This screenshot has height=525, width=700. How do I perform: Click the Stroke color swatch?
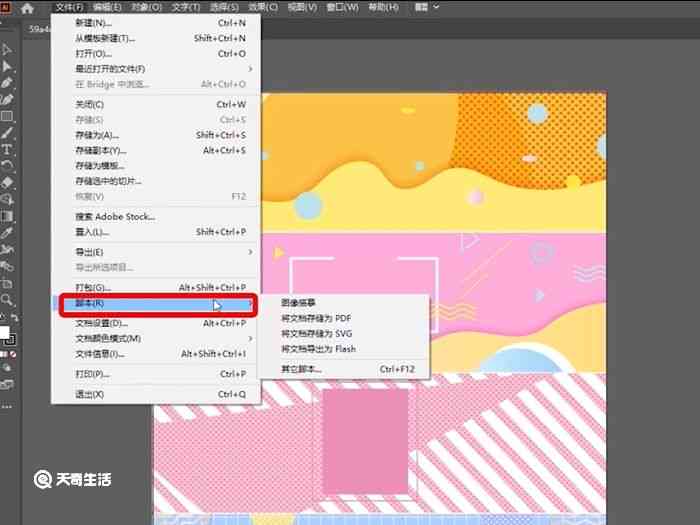pyautogui.click(x=11, y=340)
